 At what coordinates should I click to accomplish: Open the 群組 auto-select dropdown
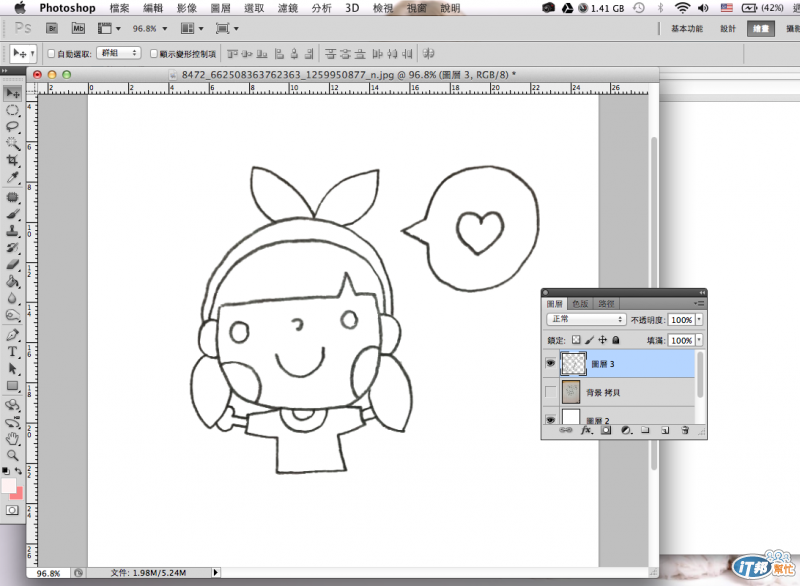click(119, 53)
